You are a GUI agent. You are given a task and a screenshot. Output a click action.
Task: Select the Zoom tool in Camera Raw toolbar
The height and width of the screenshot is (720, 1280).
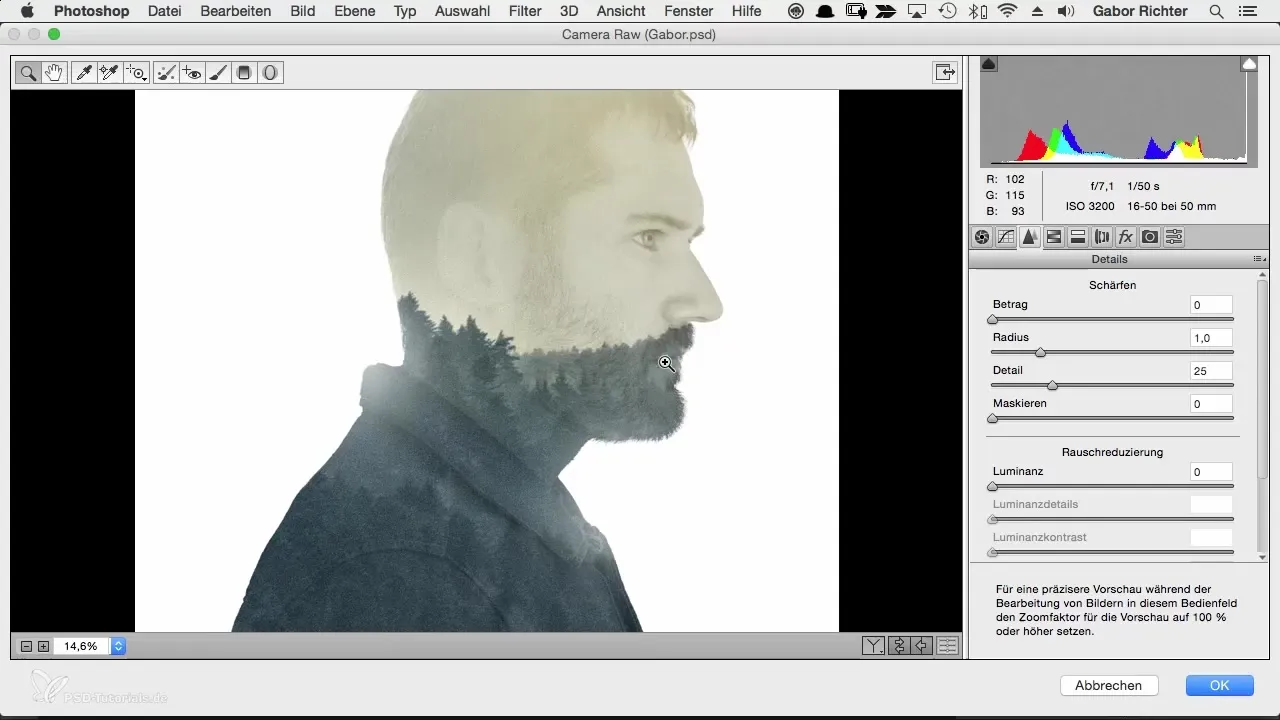click(x=28, y=72)
